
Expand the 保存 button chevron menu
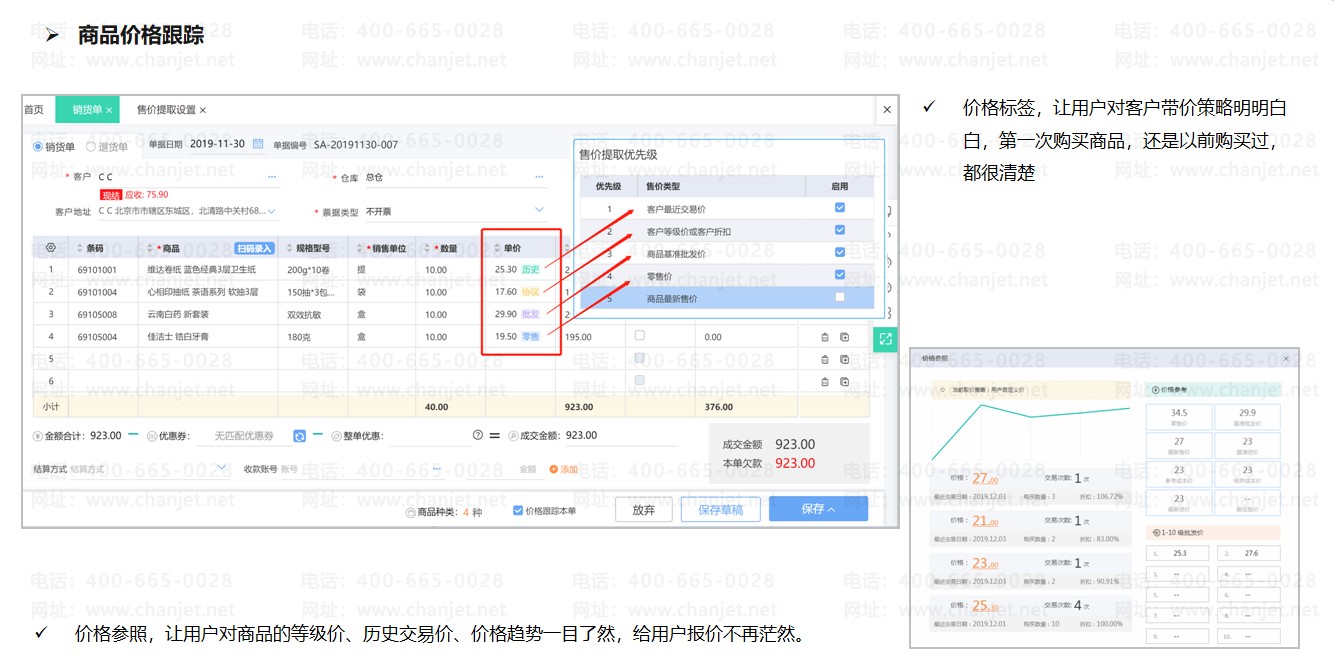pyautogui.click(x=831, y=509)
